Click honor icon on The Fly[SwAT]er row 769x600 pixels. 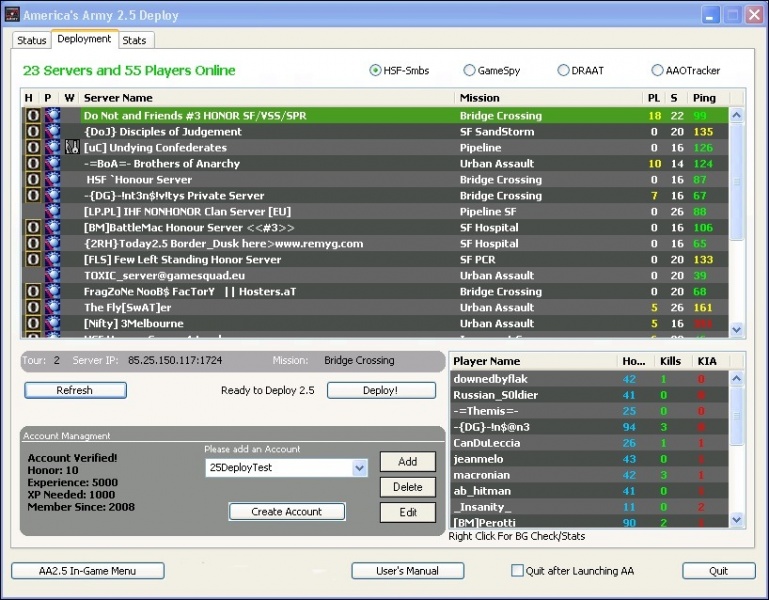point(33,307)
